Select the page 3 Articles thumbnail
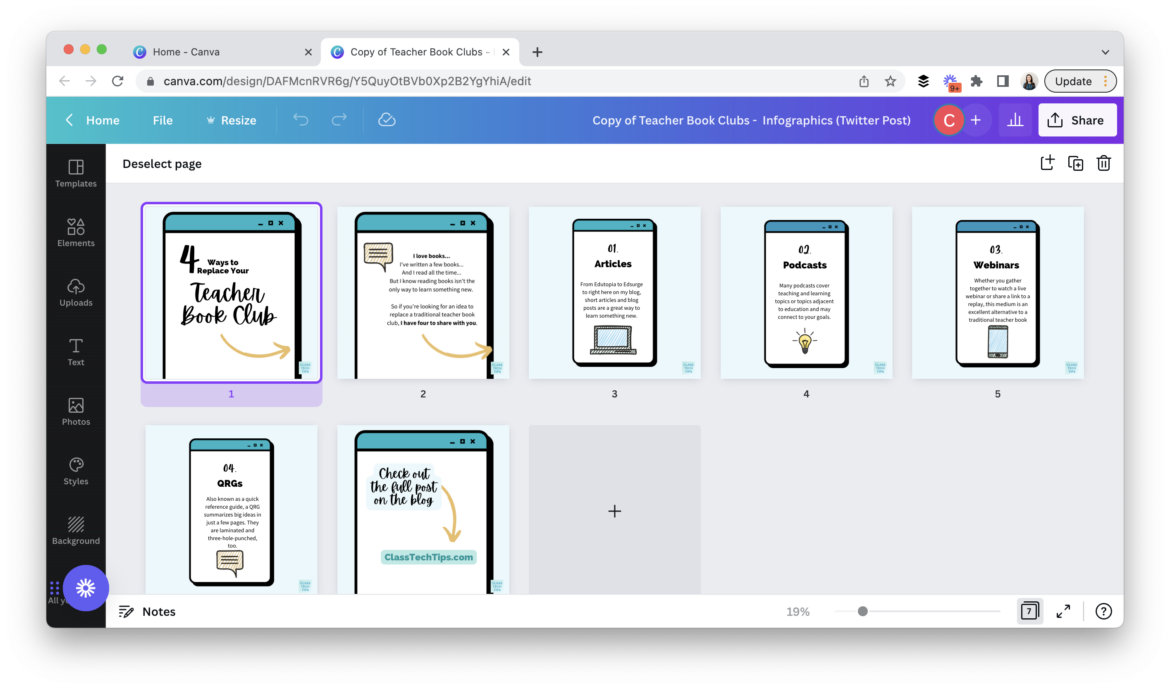Image resolution: width=1170 pixels, height=689 pixels. [614, 292]
